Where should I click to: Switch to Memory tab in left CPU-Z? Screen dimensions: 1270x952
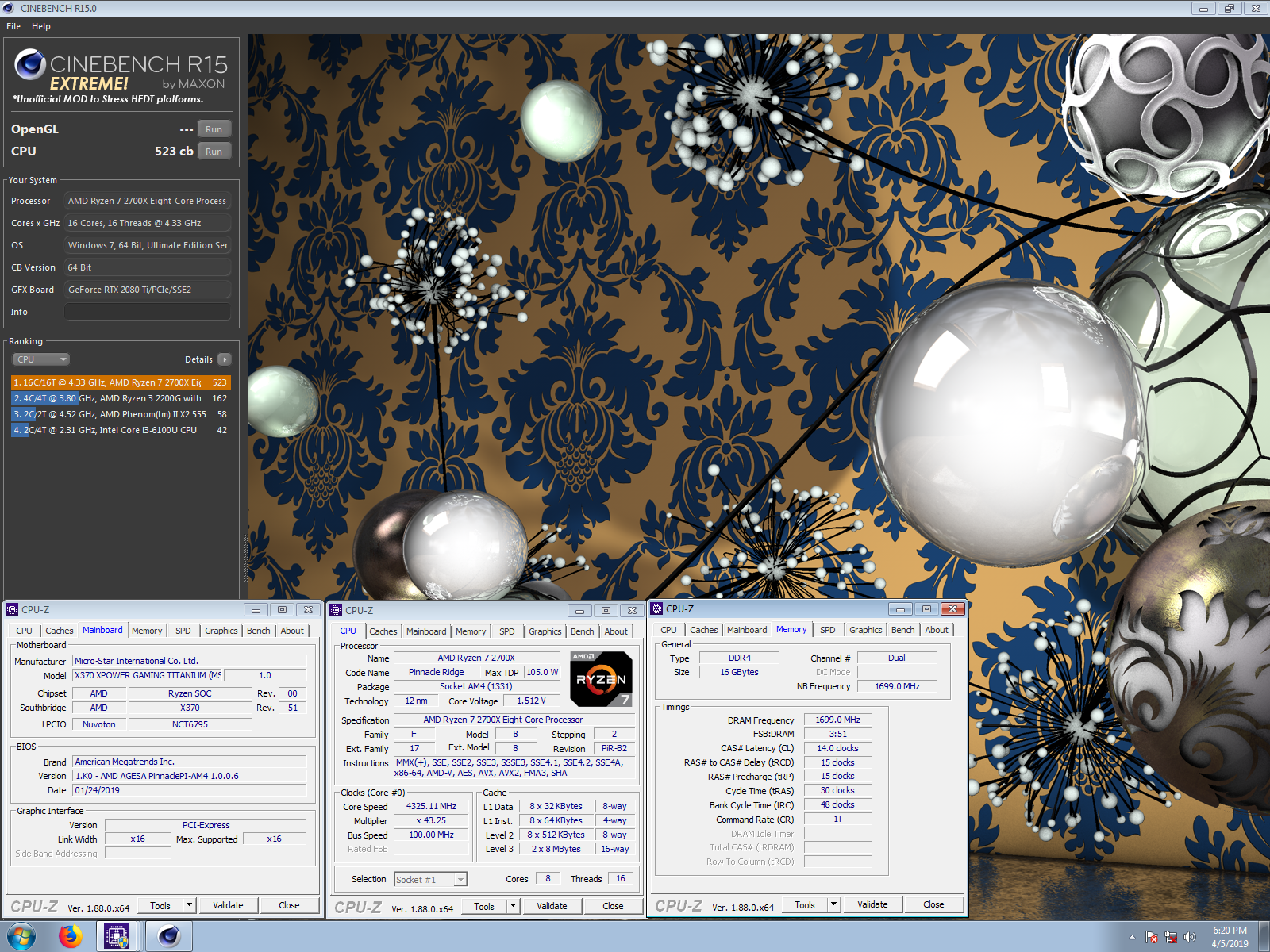coord(147,631)
